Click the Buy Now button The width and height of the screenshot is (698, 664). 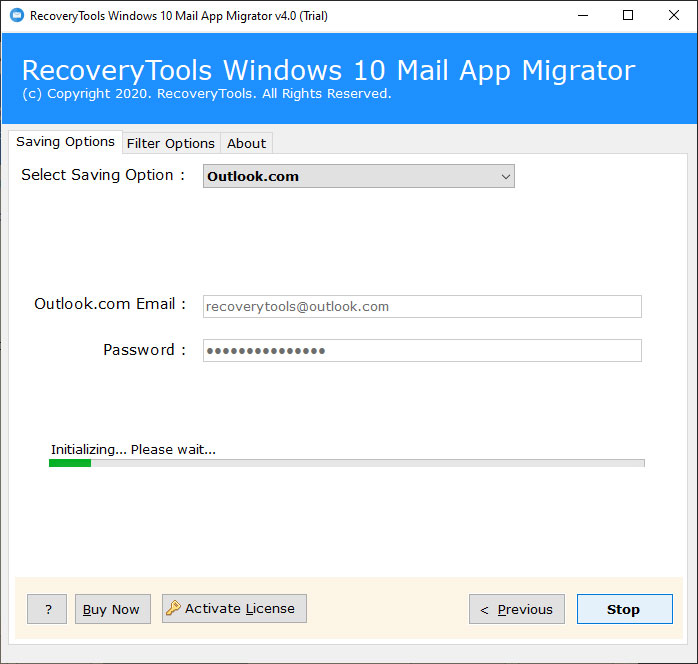(113, 609)
